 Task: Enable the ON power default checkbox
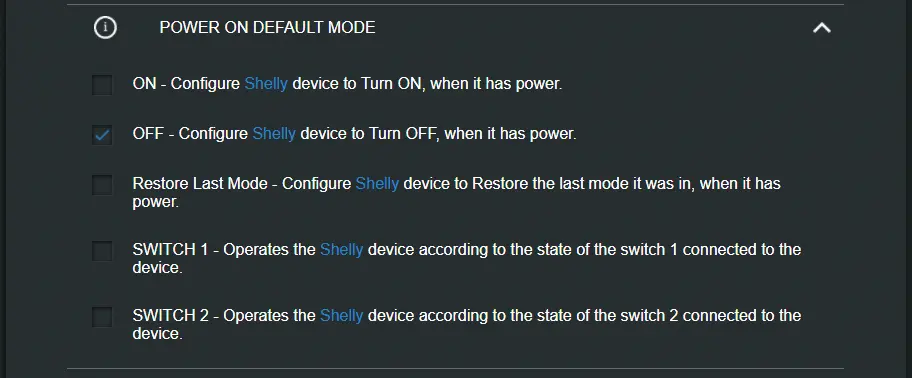click(102, 85)
